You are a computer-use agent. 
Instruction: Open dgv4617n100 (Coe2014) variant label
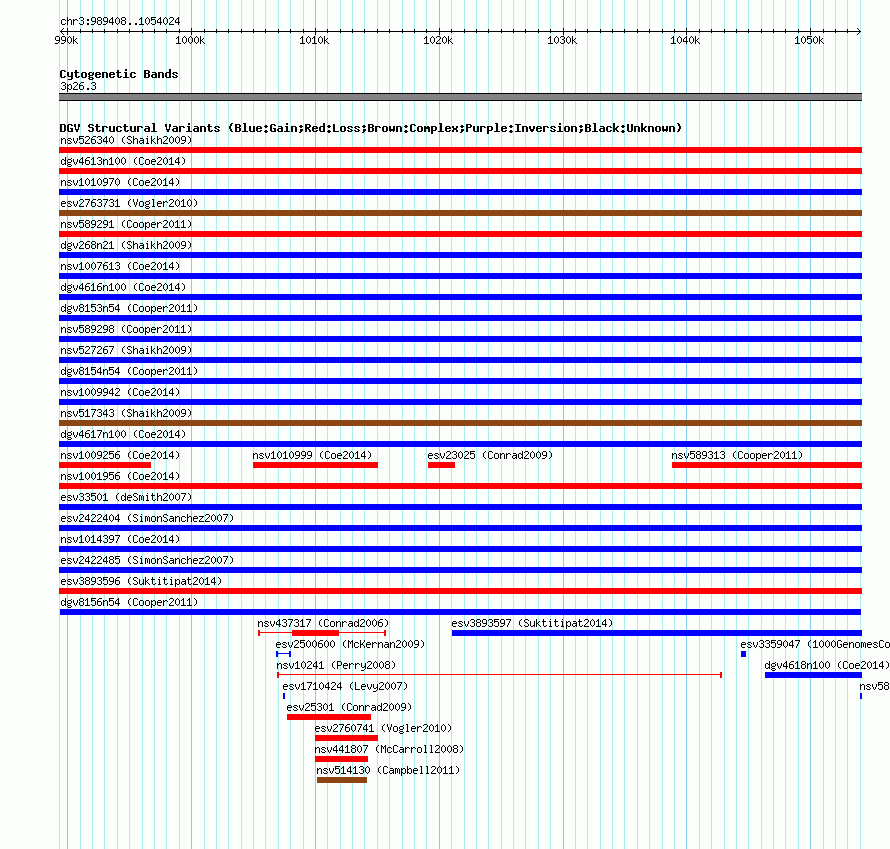(x=123, y=434)
